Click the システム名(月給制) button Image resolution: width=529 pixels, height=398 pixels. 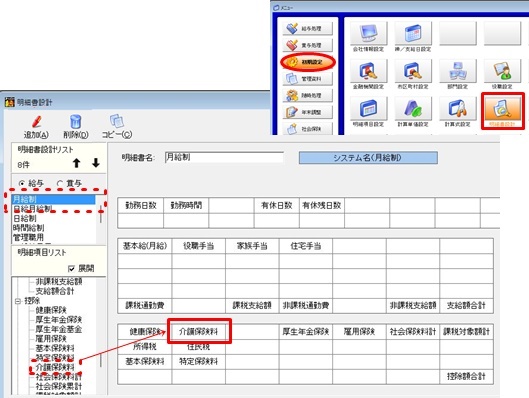click(x=368, y=158)
